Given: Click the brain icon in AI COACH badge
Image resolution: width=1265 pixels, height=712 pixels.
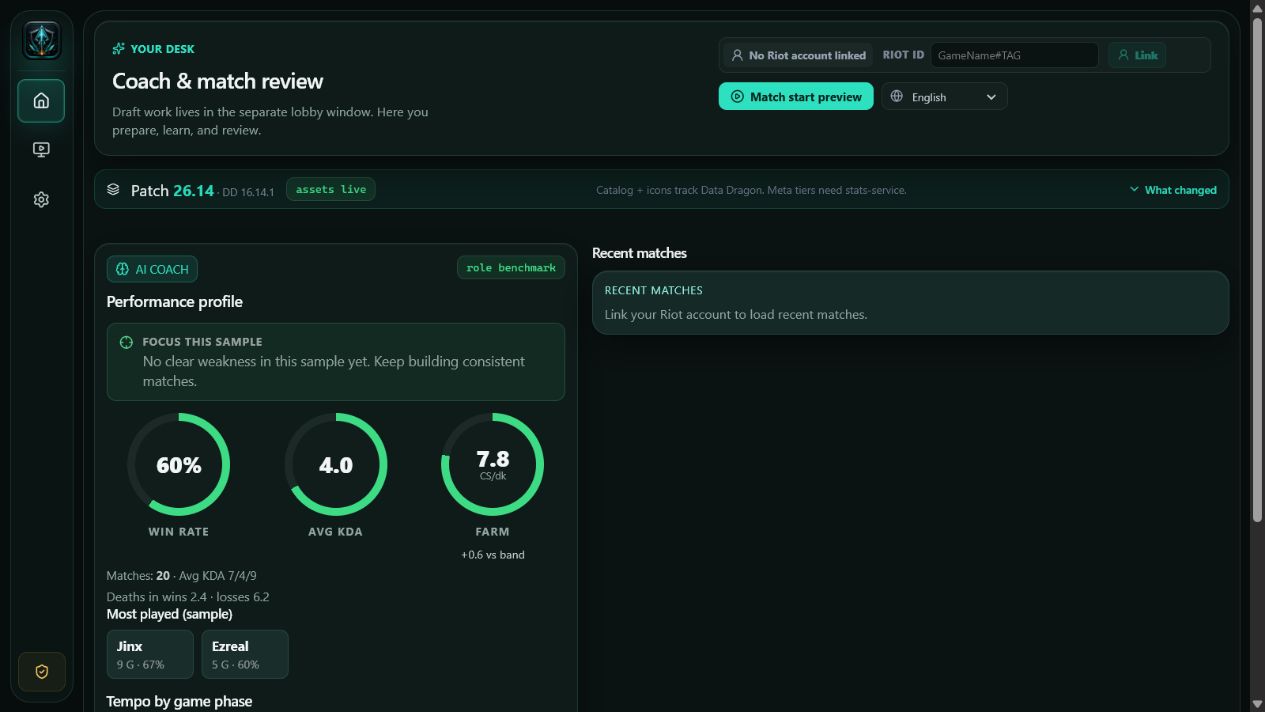Looking at the screenshot, I should coord(122,269).
